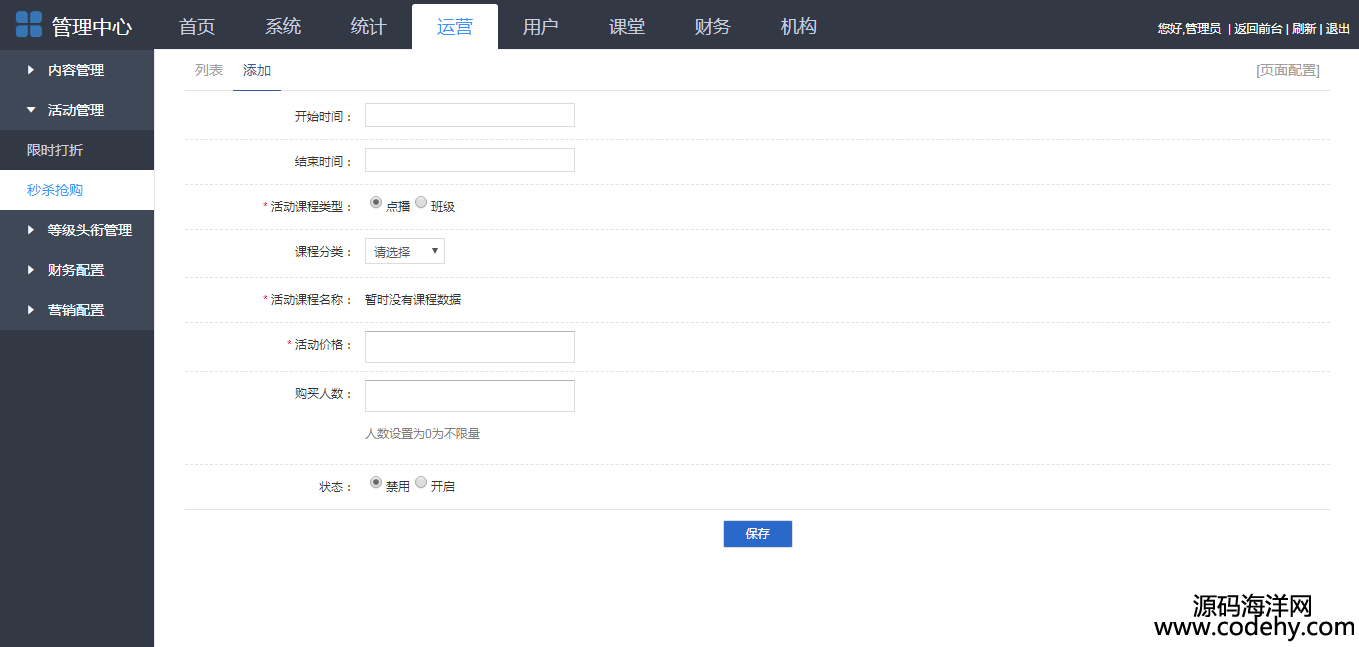1359x647 pixels.
Task: Collapse the 活动管理 arrow
Action: 31,110
